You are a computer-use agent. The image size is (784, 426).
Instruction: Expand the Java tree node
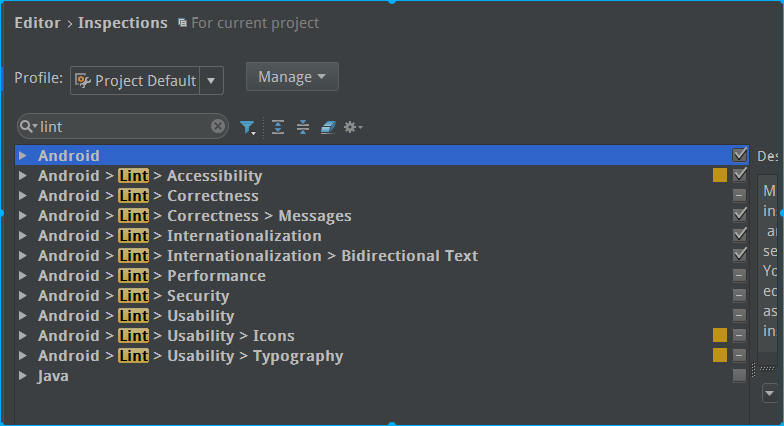(23, 376)
